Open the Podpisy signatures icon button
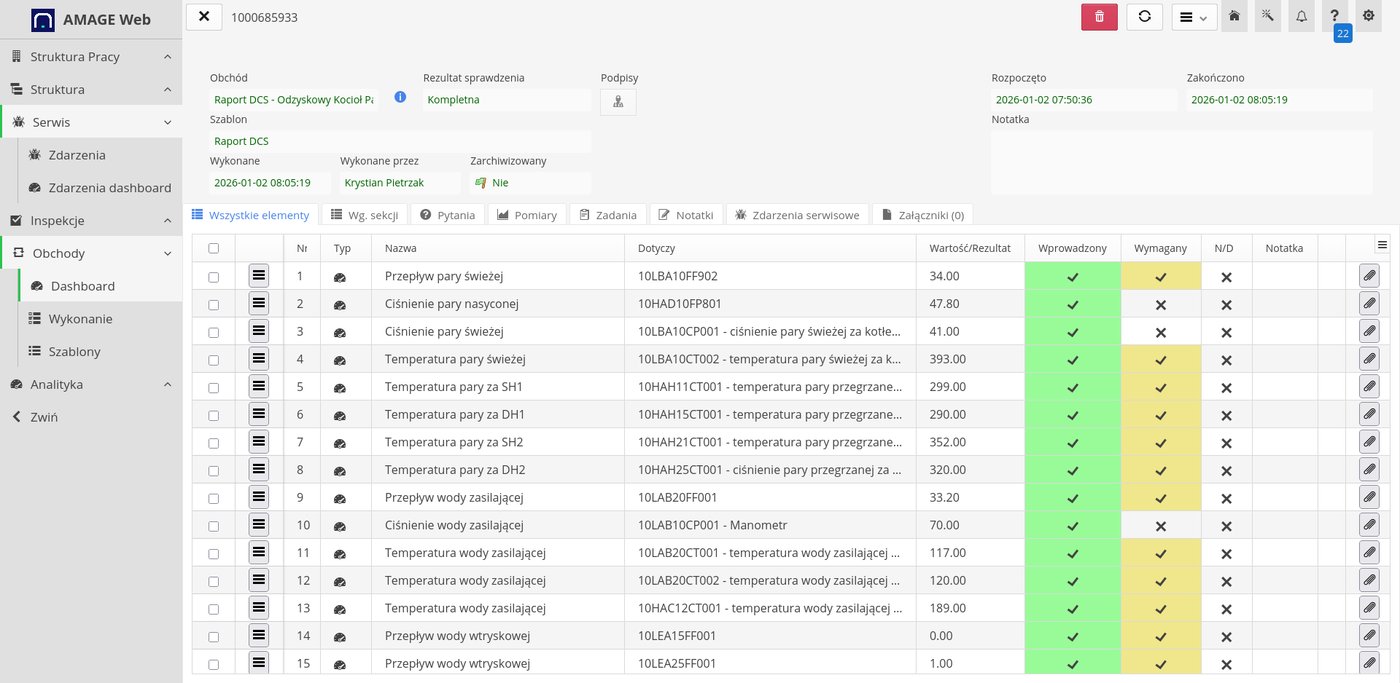 (x=618, y=101)
